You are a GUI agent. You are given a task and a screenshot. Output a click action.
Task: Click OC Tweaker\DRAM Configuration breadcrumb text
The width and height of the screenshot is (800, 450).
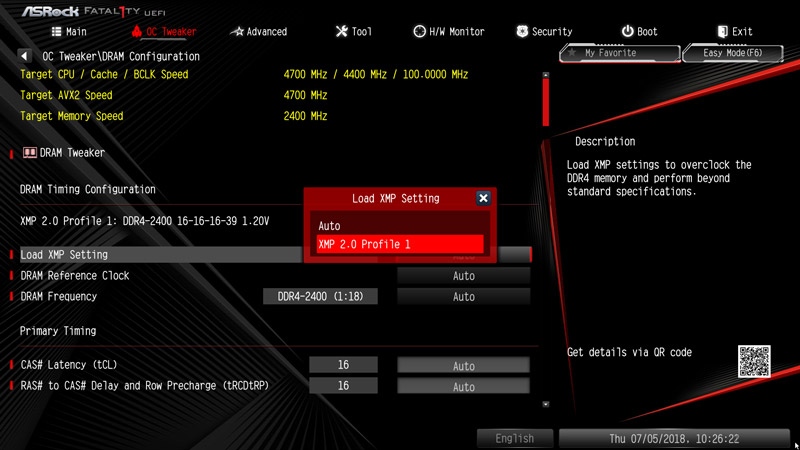121,56
